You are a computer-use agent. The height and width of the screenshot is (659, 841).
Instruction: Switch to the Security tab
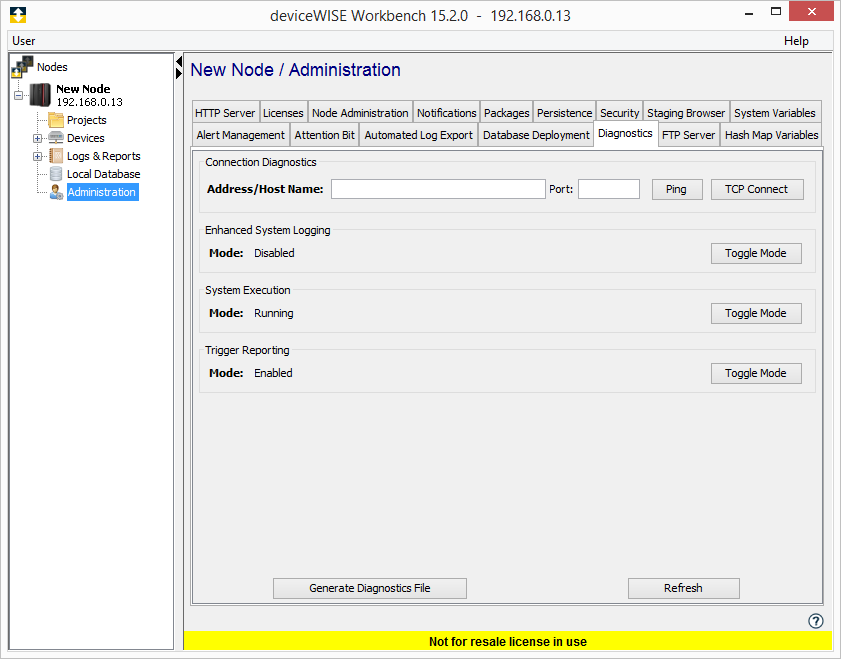[619, 113]
